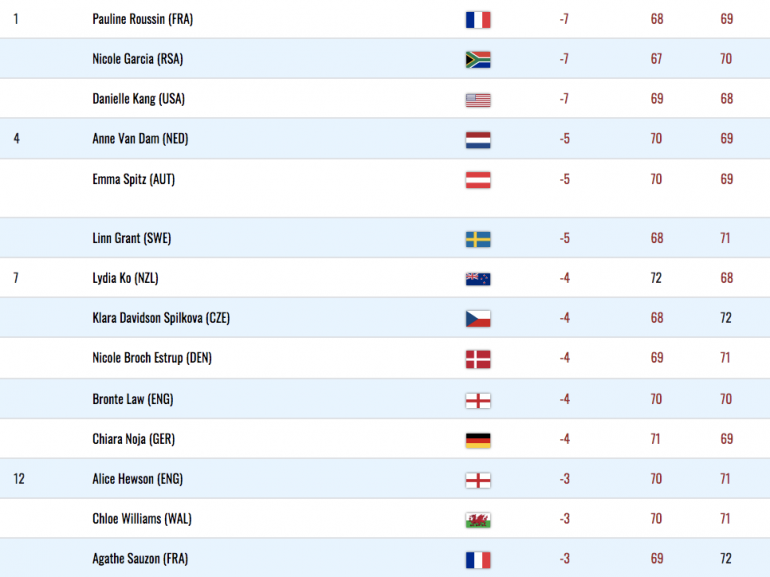Click Linn Grant's -5 total score

[x=564, y=238]
